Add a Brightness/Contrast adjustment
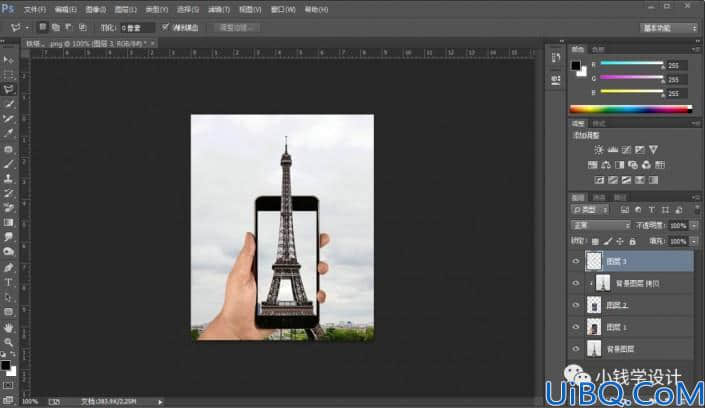The image size is (705, 408). 598,150
